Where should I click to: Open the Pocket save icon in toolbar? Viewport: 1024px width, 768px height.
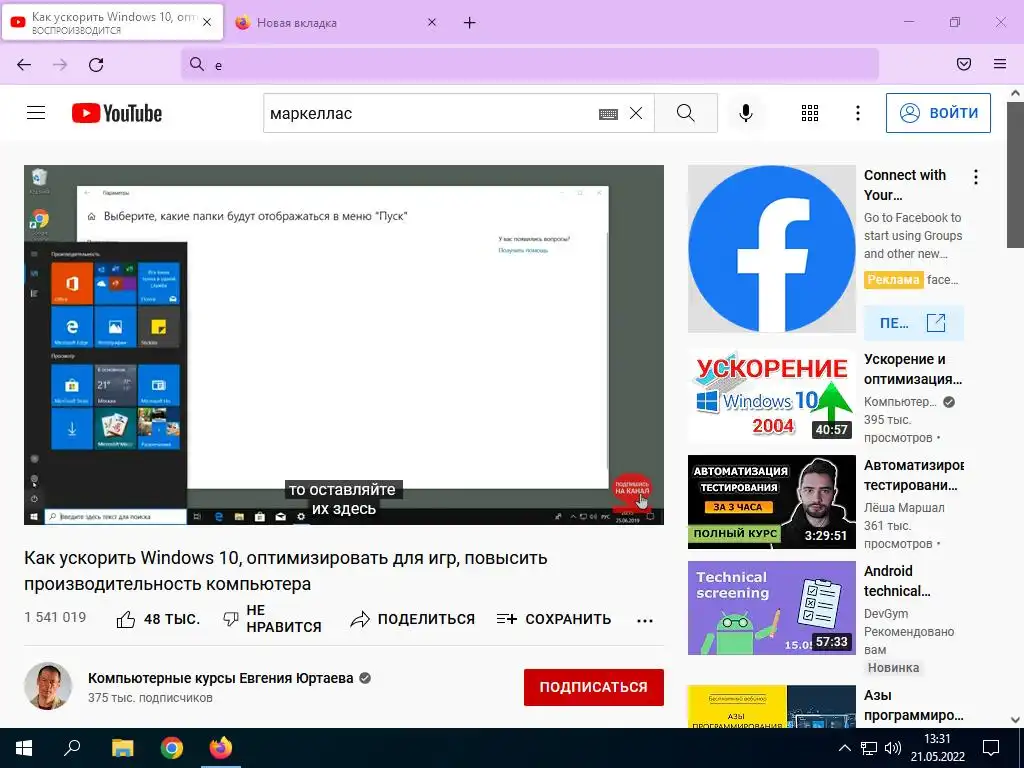(963, 64)
